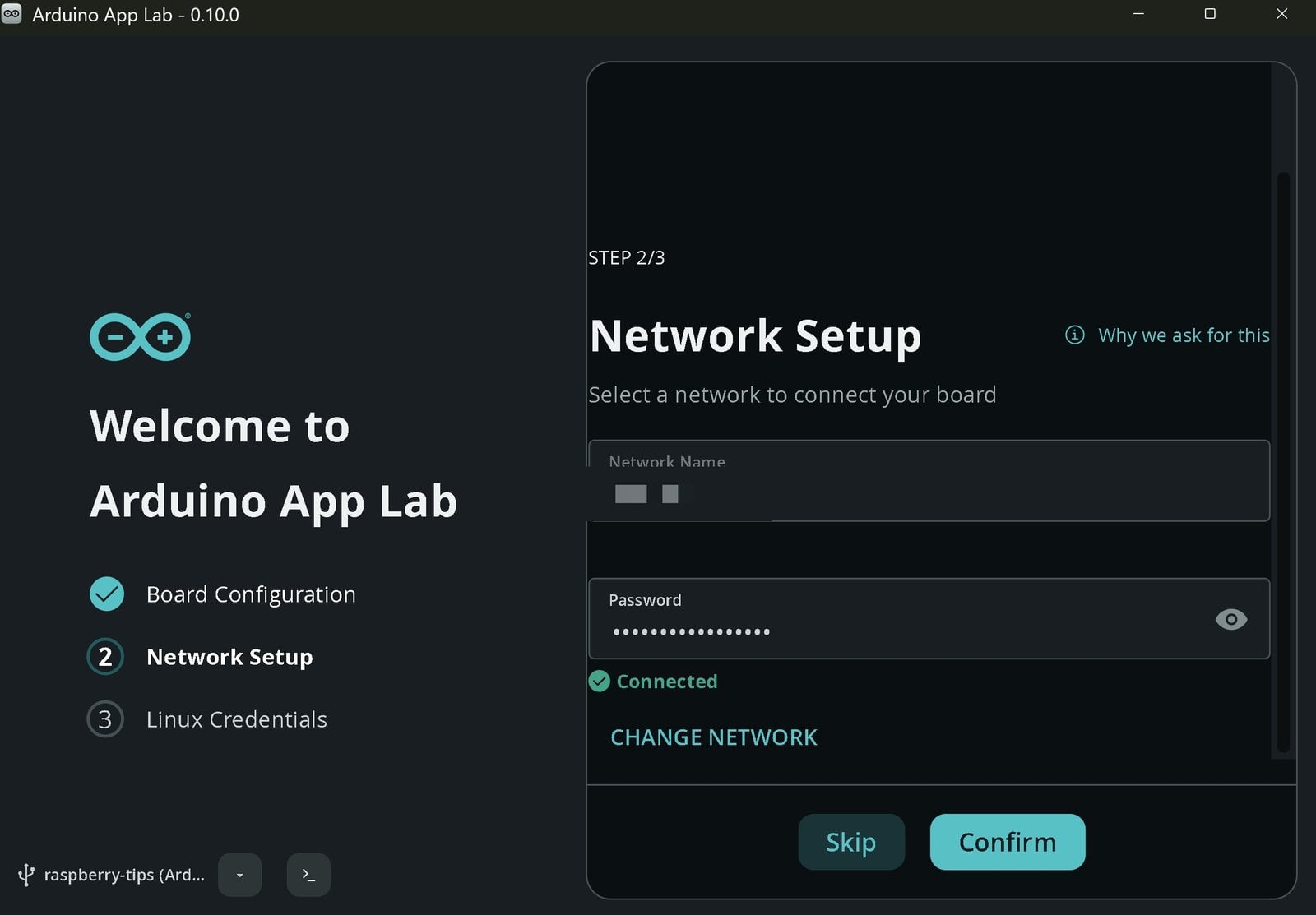Expand the board selection dropdown arrow

coord(240,875)
